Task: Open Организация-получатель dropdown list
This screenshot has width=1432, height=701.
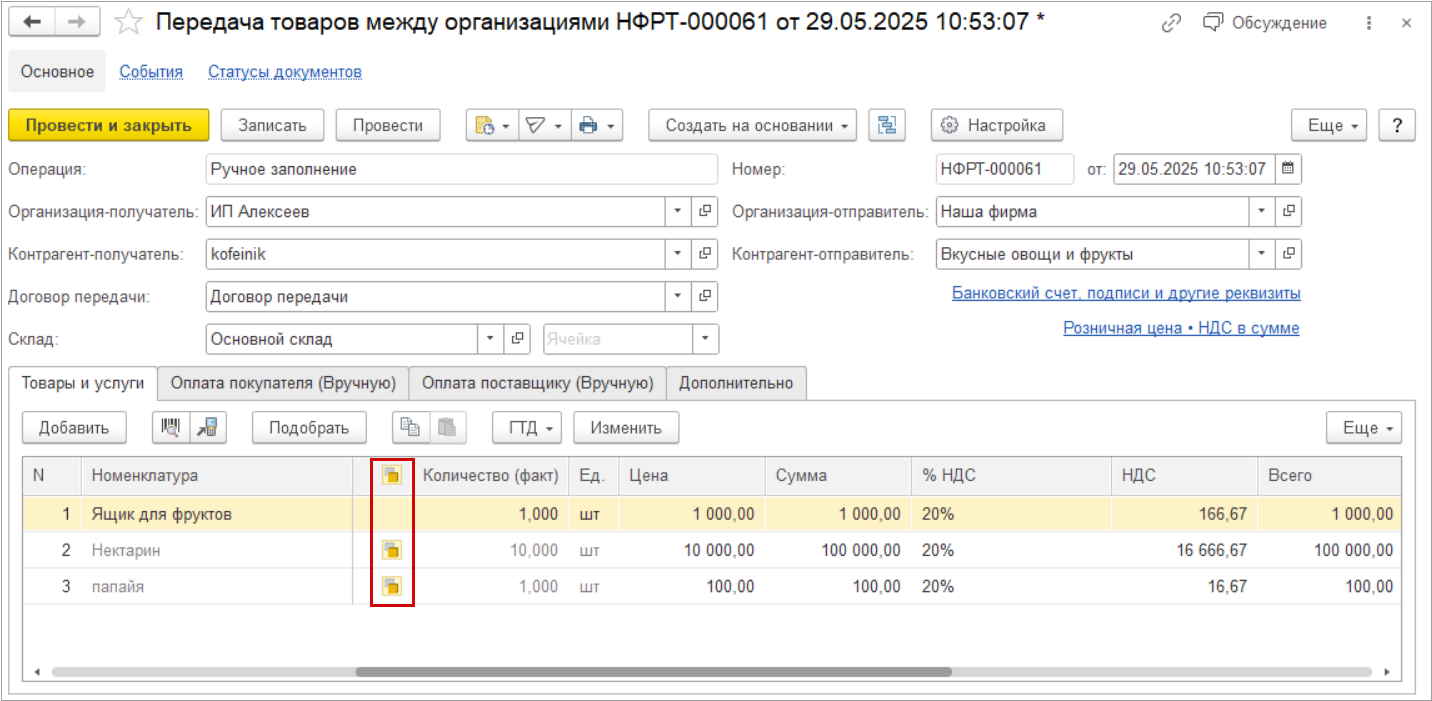Action: (678, 212)
